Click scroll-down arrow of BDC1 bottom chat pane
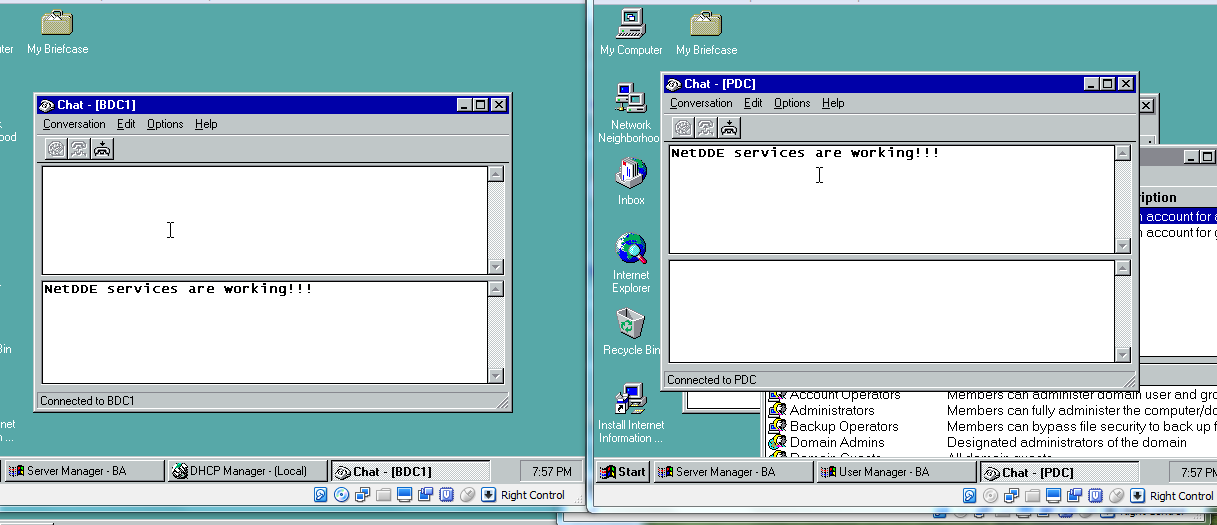This screenshot has width=1217, height=525. [x=496, y=375]
